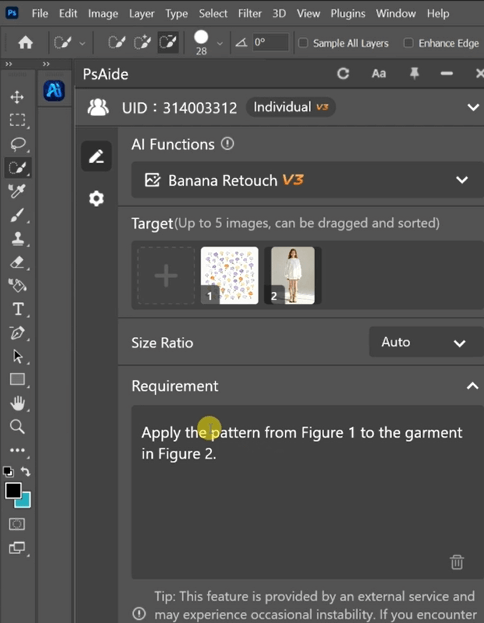Select the Eyedropper tool

(x=17, y=191)
